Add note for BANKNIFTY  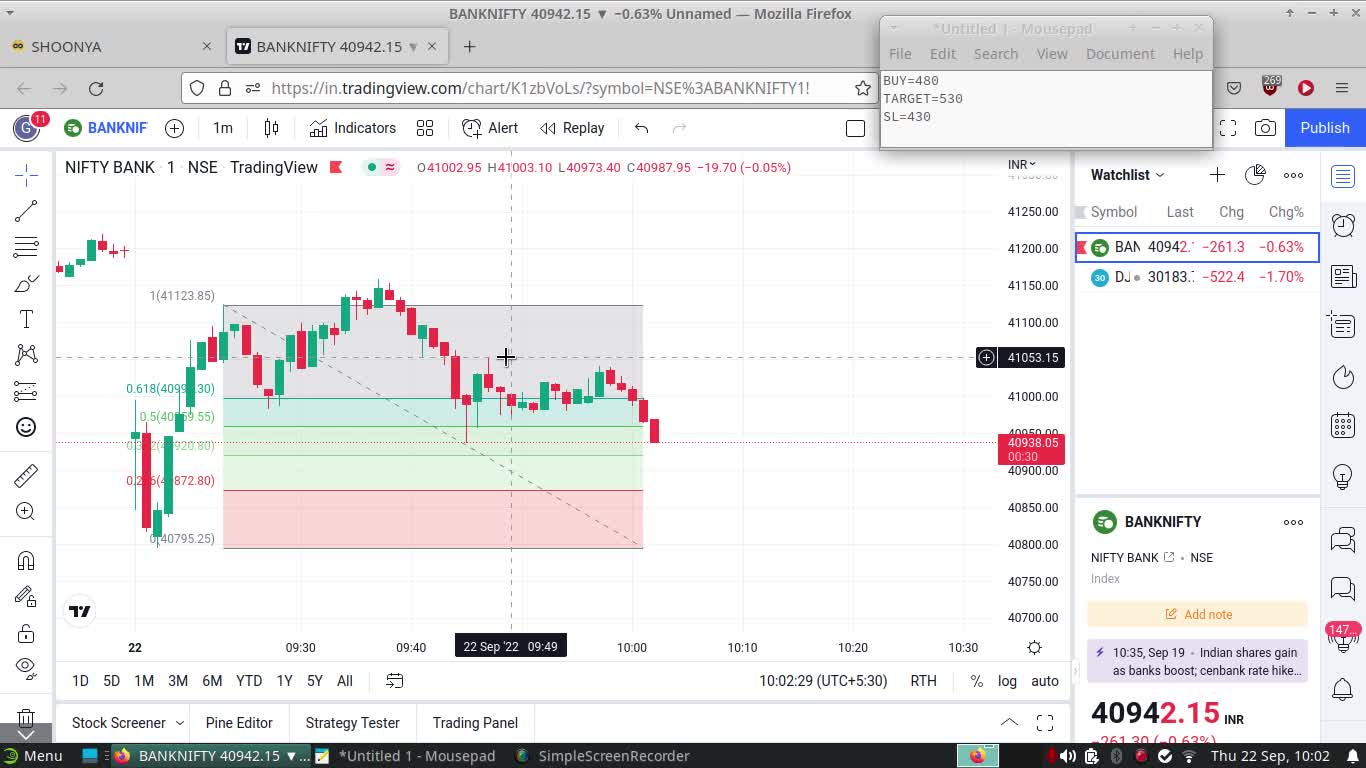[1198, 614]
